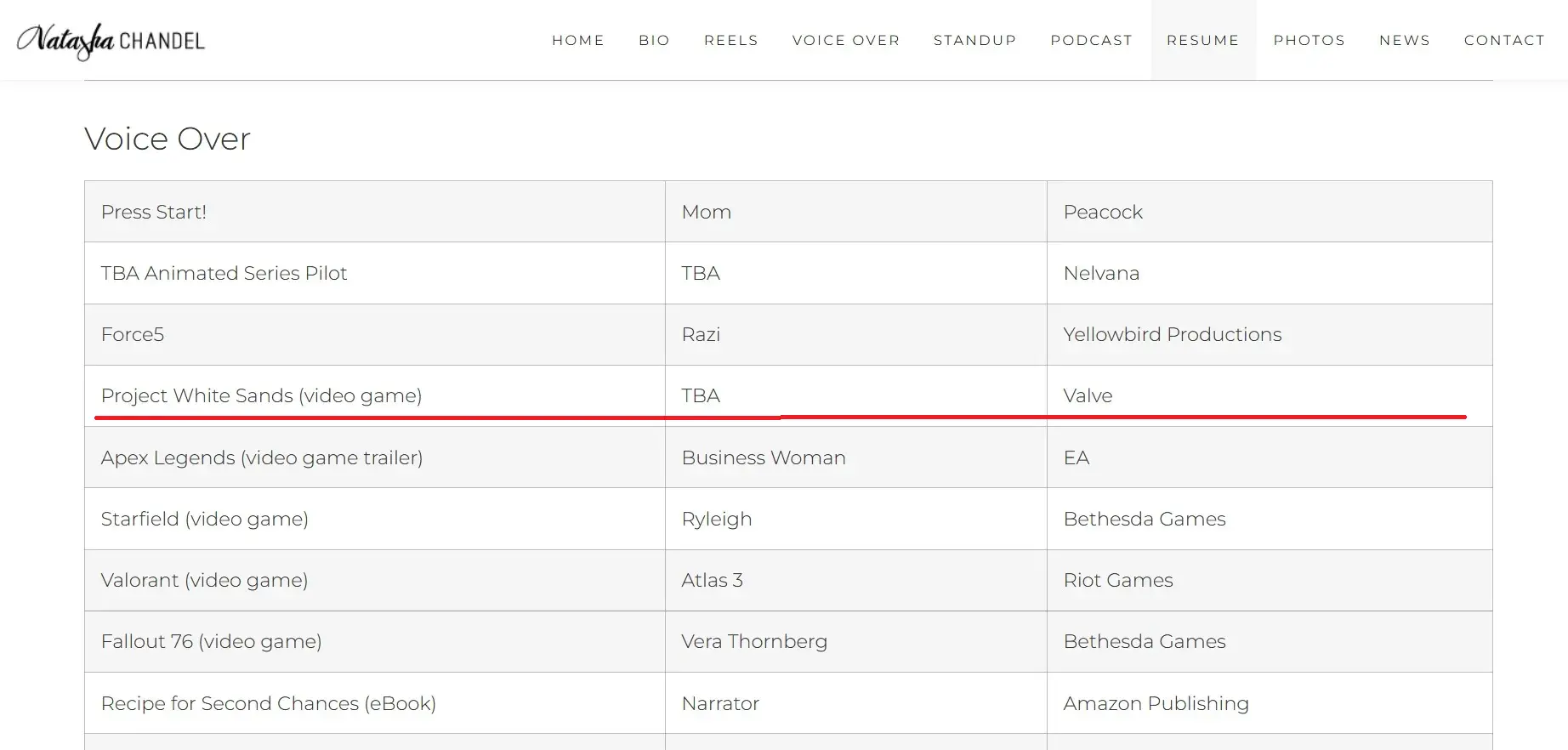This screenshot has height=750, width=1568.
Task: Click the Natasha Chandel site logo
Action: tap(111, 41)
